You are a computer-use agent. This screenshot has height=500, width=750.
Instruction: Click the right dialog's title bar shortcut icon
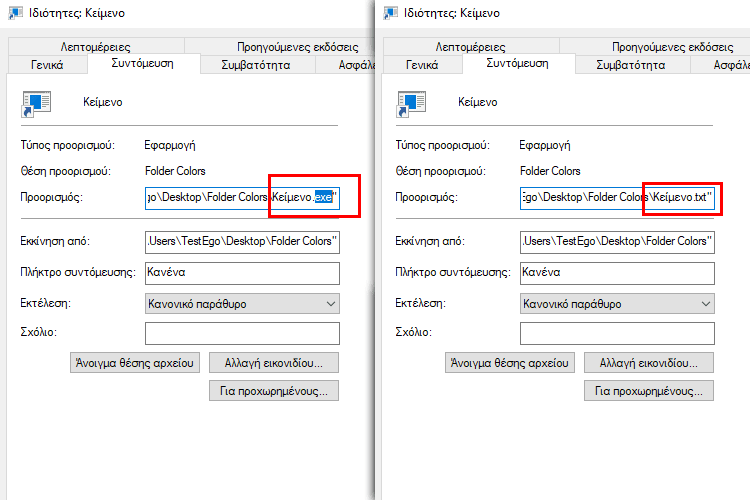pyautogui.click(x=390, y=12)
